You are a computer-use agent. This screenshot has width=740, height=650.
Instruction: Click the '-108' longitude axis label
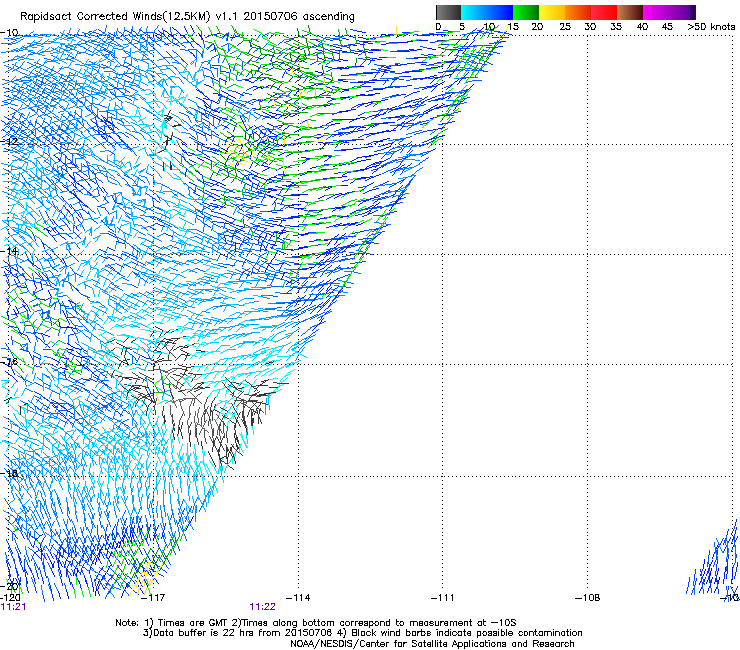[587, 598]
